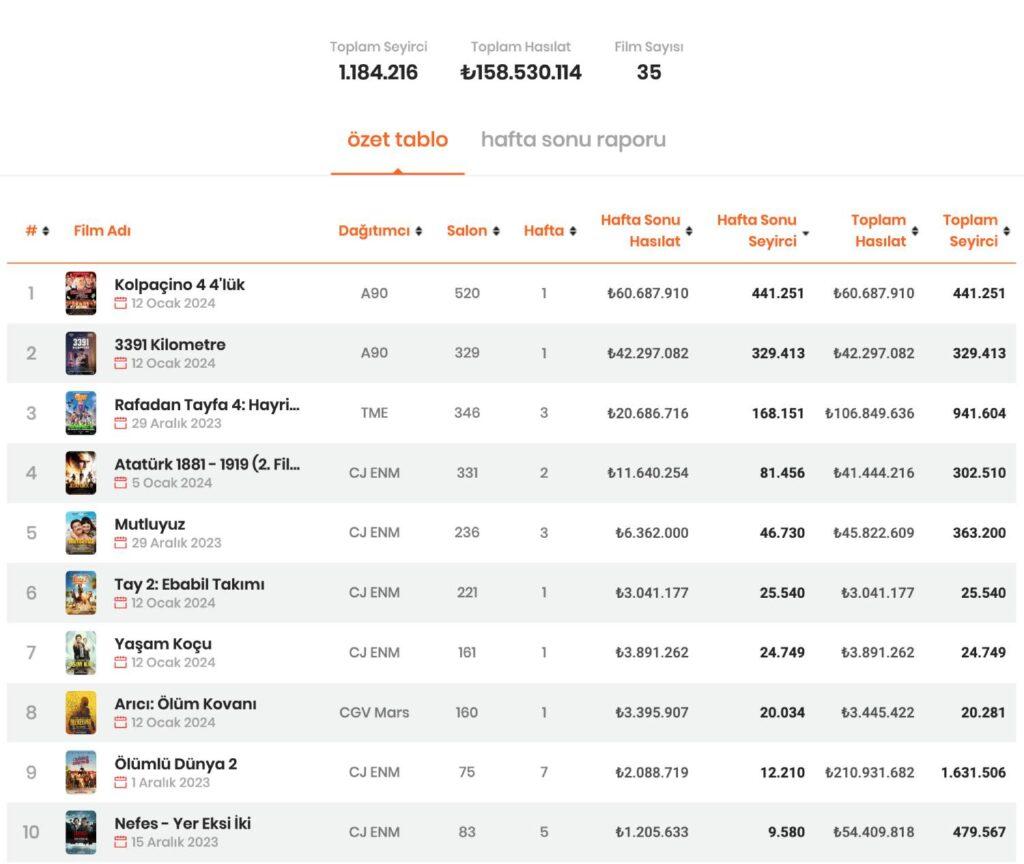Open the 3391 Kilometre film page

[170, 344]
